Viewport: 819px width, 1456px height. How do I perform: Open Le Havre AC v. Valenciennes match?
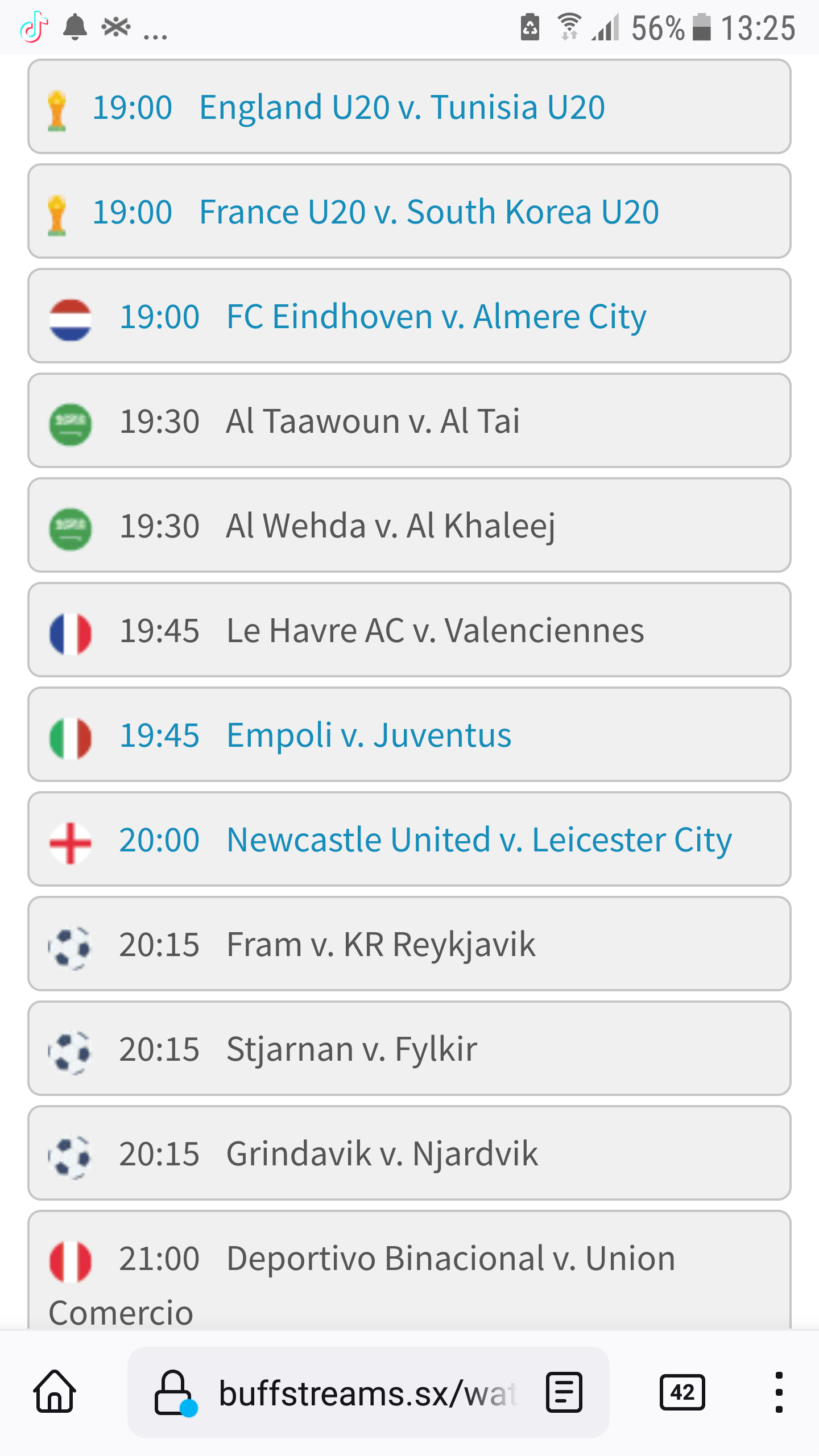pos(409,630)
